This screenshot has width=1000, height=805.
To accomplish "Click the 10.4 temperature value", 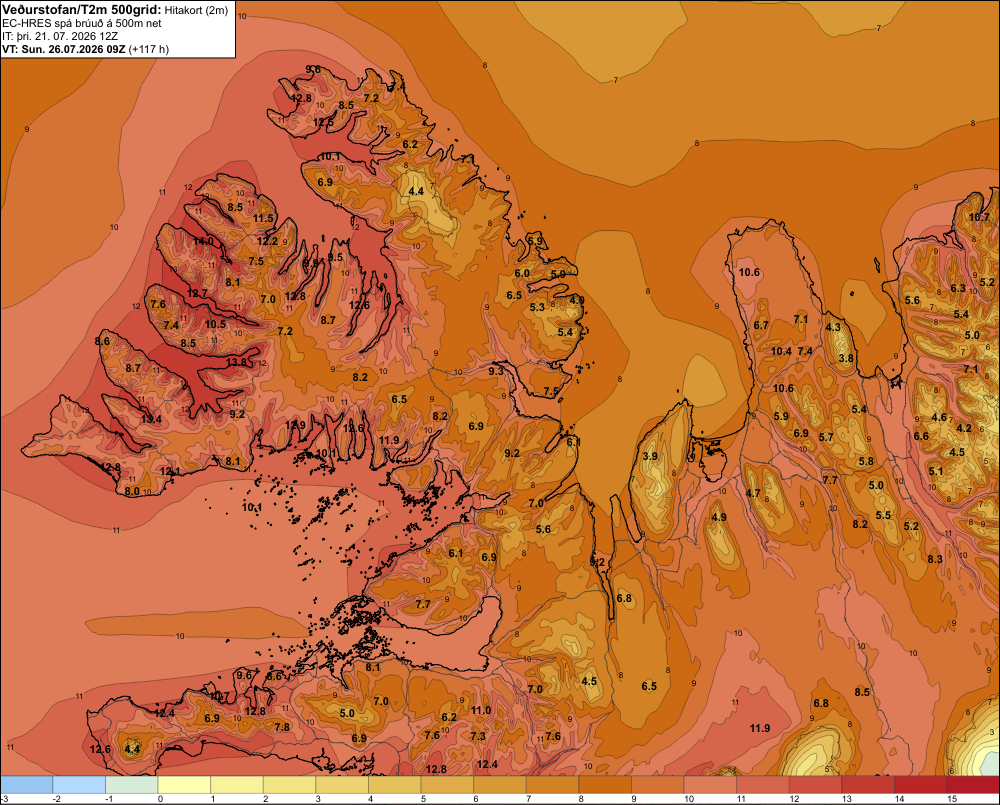I will click(x=781, y=351).
